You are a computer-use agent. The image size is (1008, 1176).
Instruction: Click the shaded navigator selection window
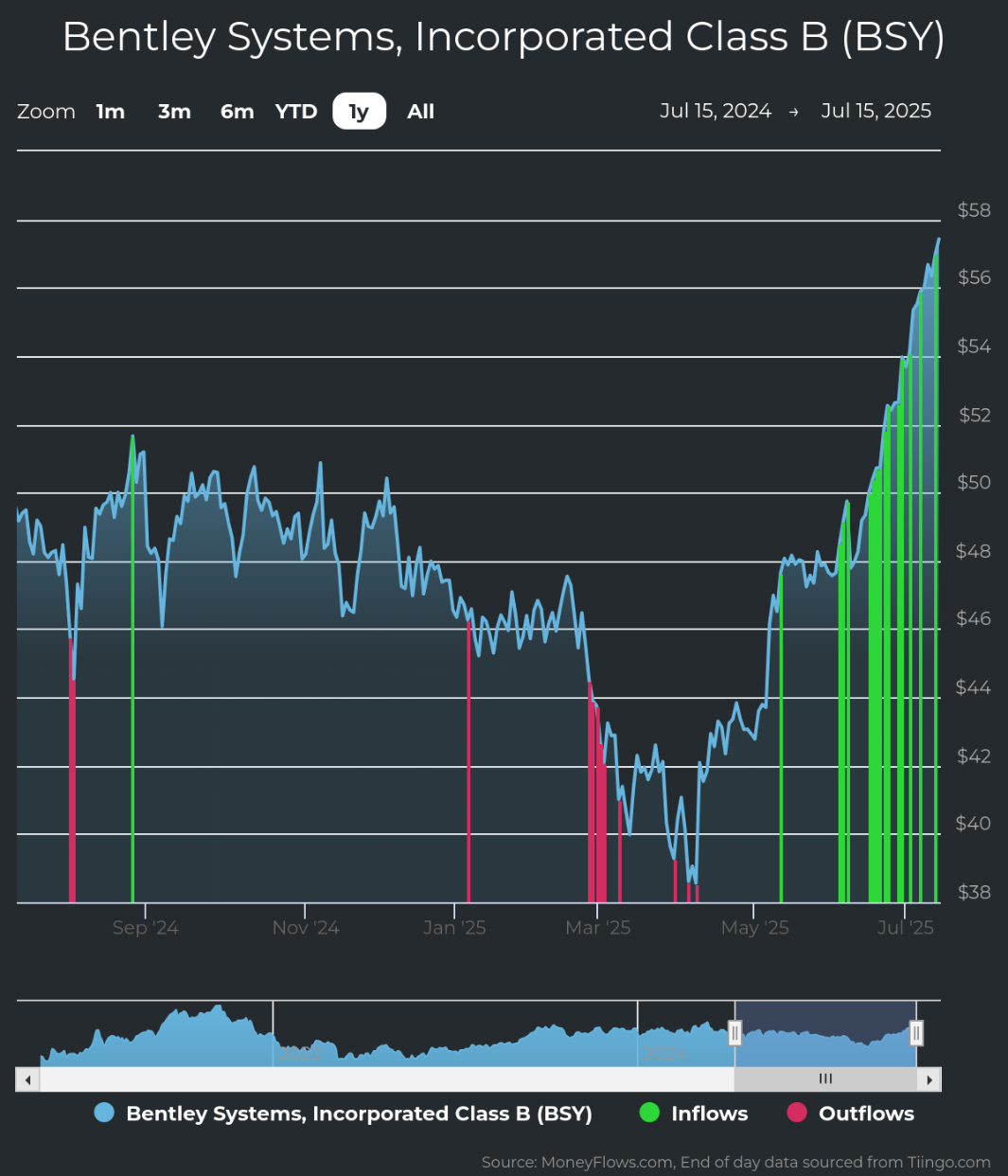(825, 1033)
